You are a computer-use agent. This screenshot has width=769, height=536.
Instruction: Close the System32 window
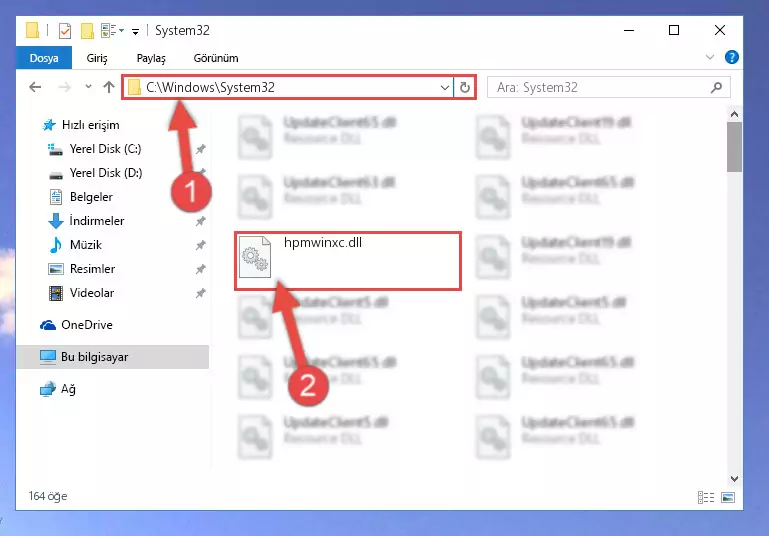click(719, 30)
